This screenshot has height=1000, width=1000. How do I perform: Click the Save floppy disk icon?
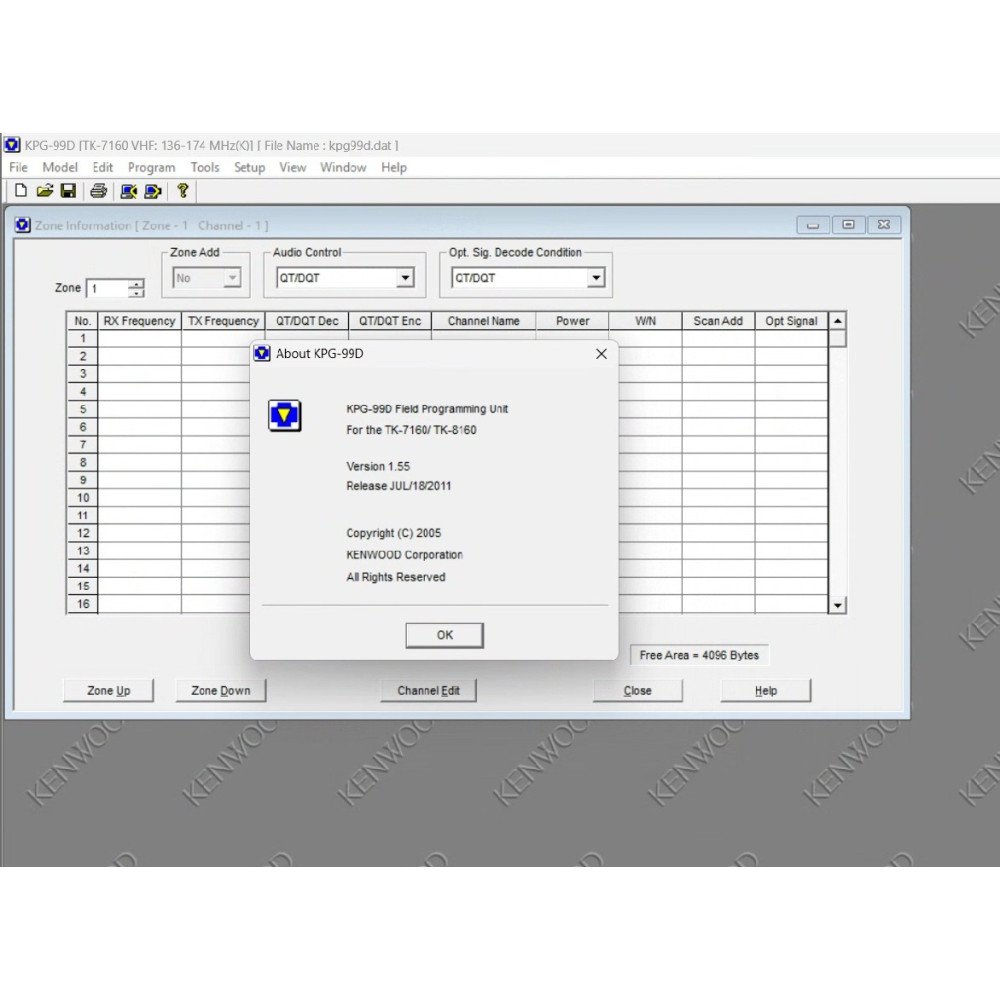click(68, 191)
